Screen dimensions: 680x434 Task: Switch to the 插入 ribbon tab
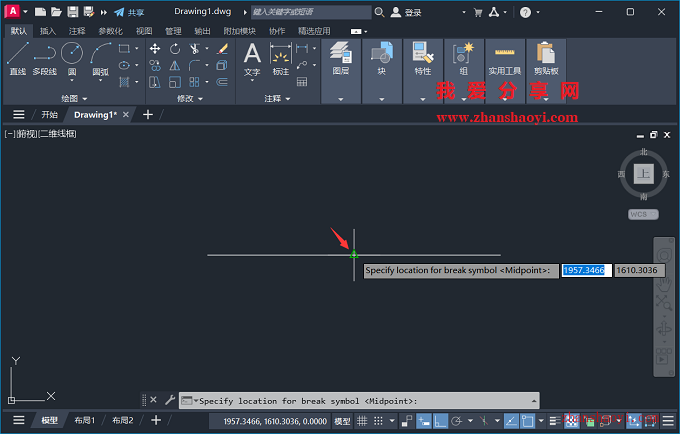click(48, 31)
